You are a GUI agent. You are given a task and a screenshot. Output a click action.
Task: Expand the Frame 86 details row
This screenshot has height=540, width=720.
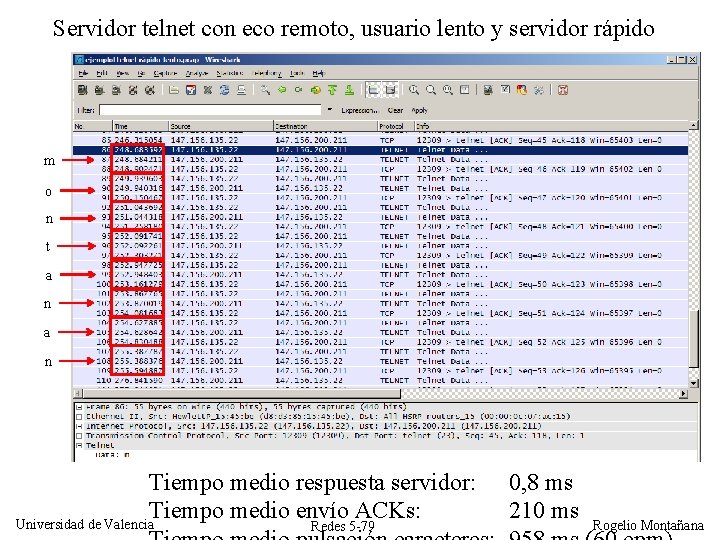79,407
